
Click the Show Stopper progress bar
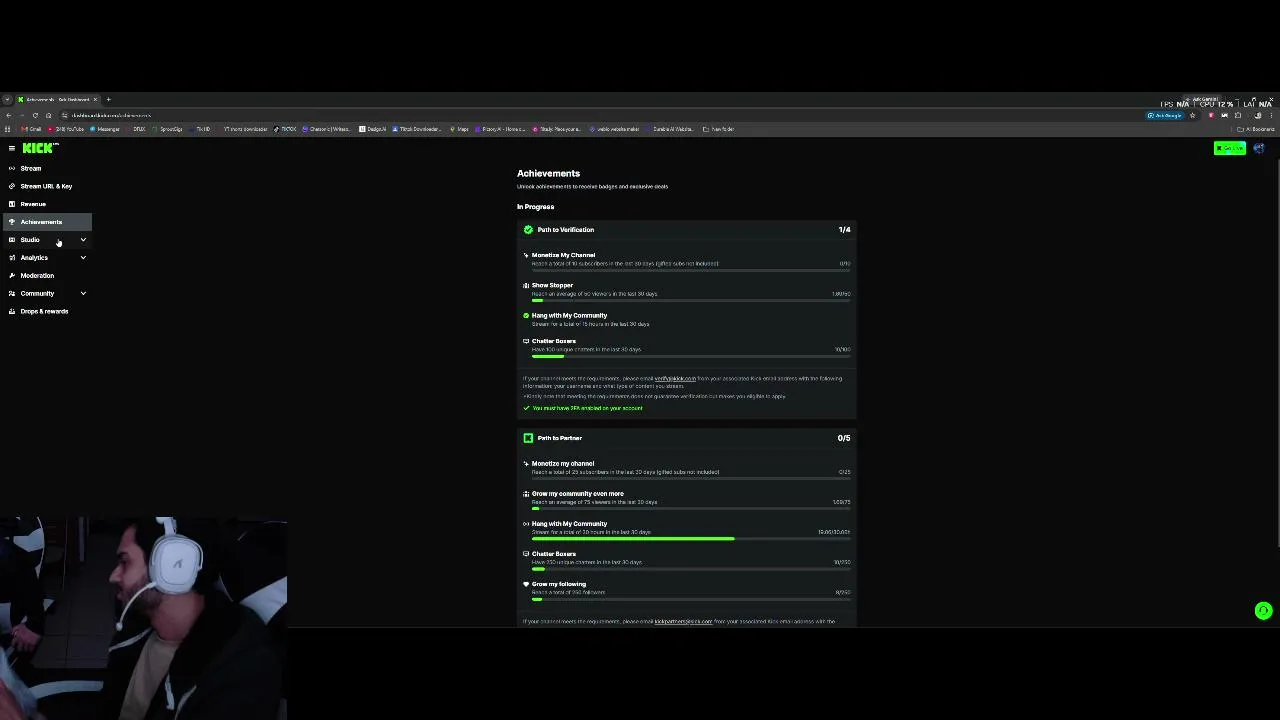coord(691,300)
